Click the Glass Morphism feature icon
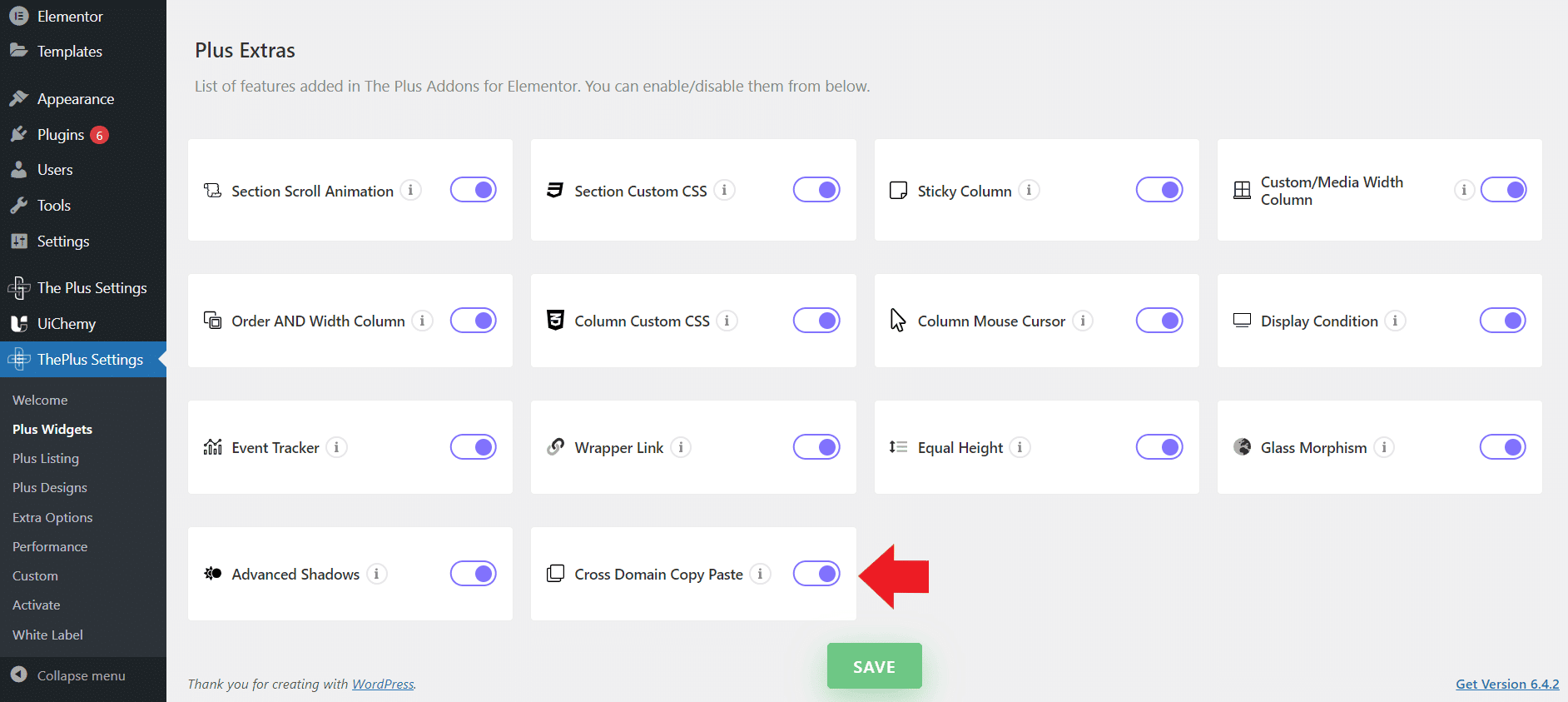Screen dimensions: 1568x702 point(1242,447)
